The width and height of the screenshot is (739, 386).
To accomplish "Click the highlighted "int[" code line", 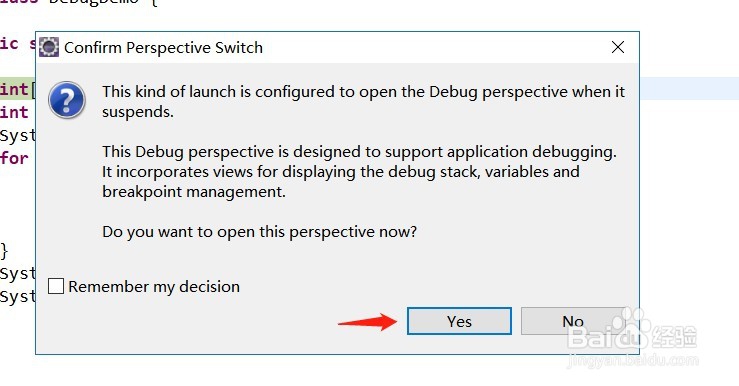I will point(17,89).
